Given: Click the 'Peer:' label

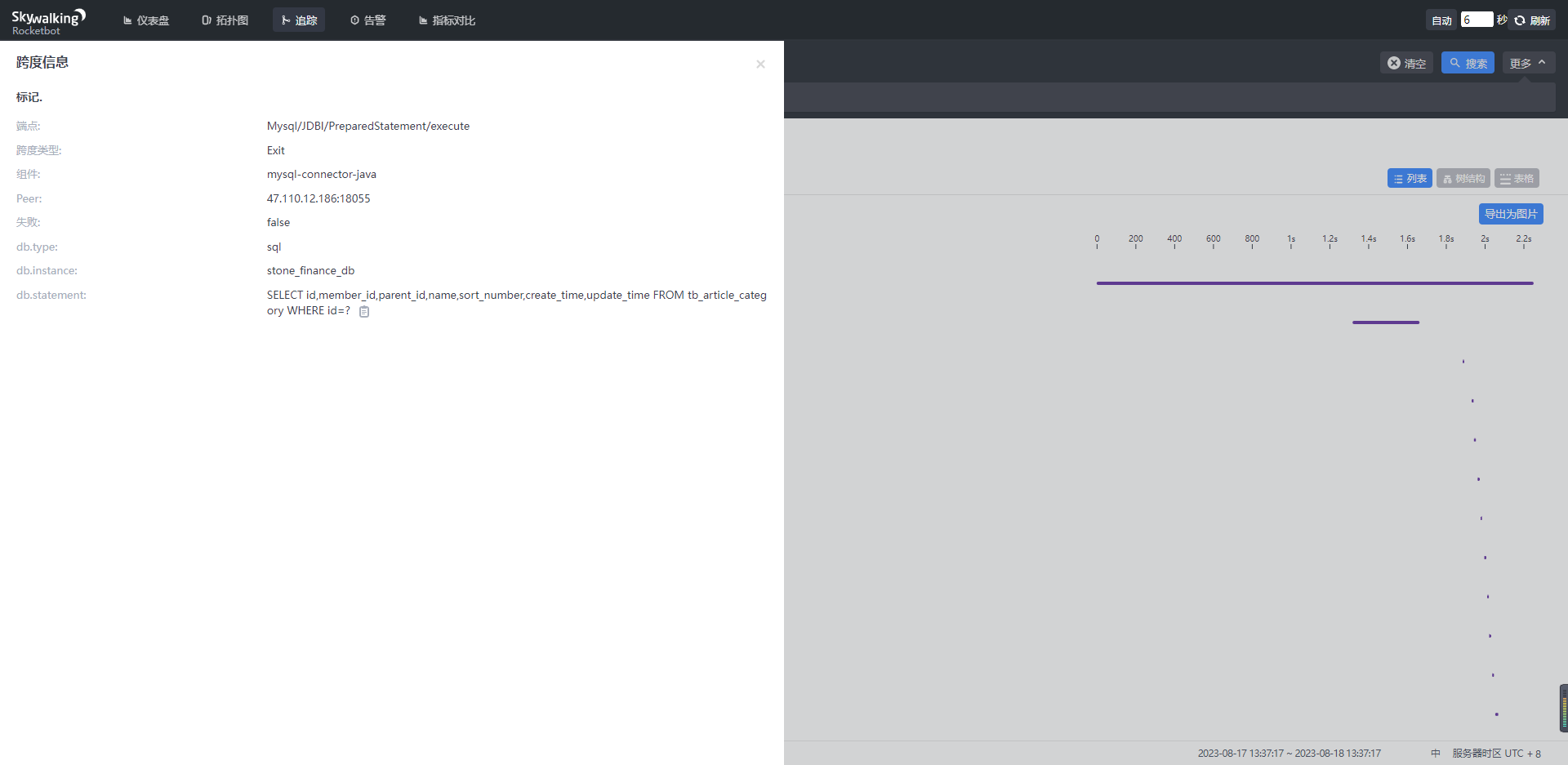Looking at the screenshot, I should tap(29, 198).
